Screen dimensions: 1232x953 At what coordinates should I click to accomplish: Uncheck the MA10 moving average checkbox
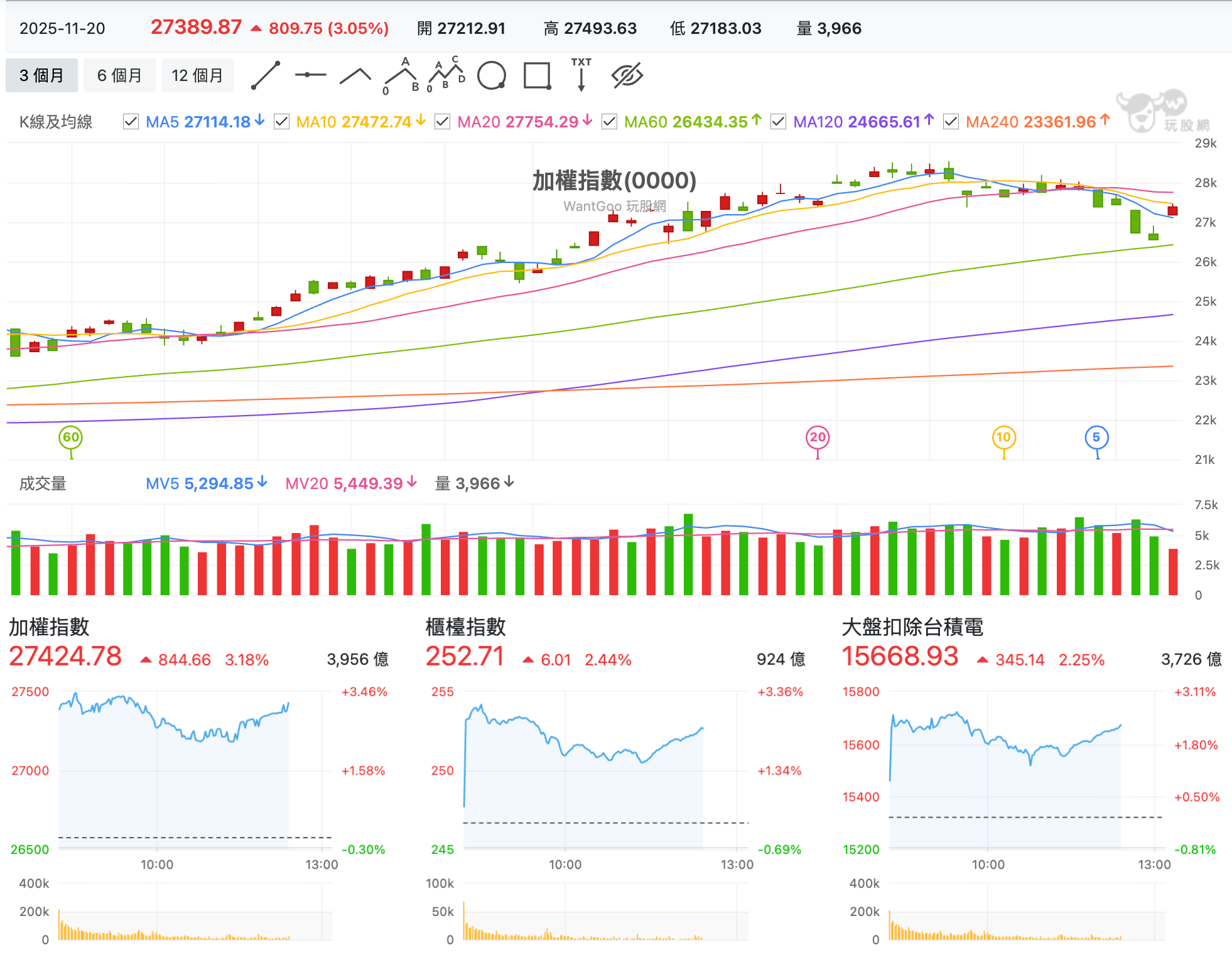pos(281,122)
